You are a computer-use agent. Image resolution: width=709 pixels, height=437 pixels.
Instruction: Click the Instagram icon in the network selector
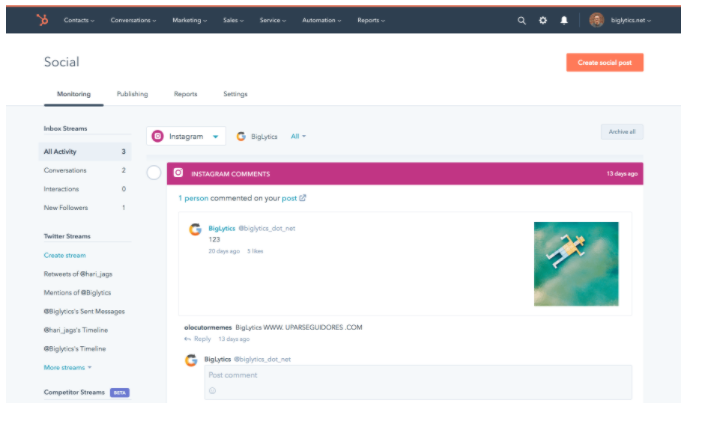pyautogui.click(x=157, y=136)
